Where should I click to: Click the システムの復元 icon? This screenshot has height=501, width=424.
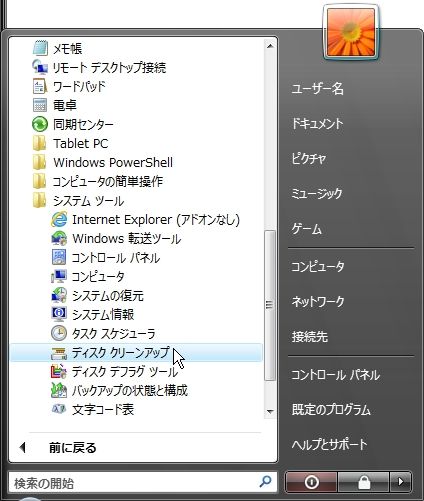[x=59, y=295]
